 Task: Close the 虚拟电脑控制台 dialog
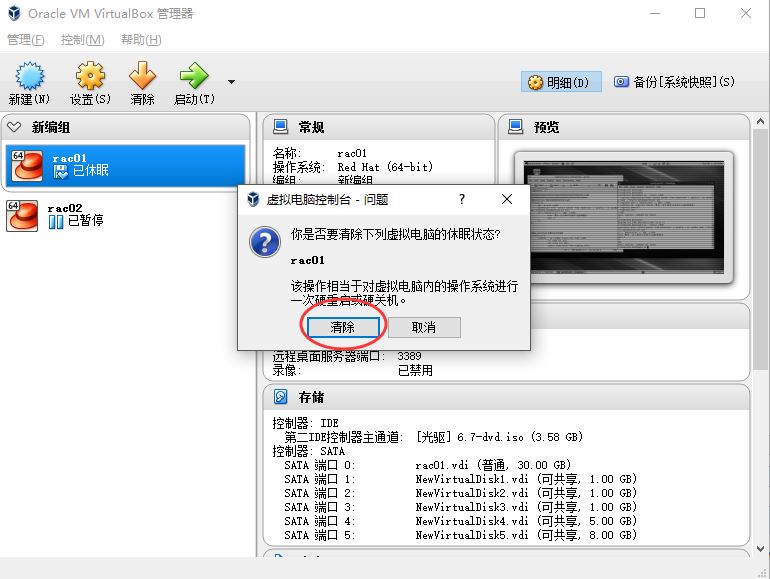(507, 199)
